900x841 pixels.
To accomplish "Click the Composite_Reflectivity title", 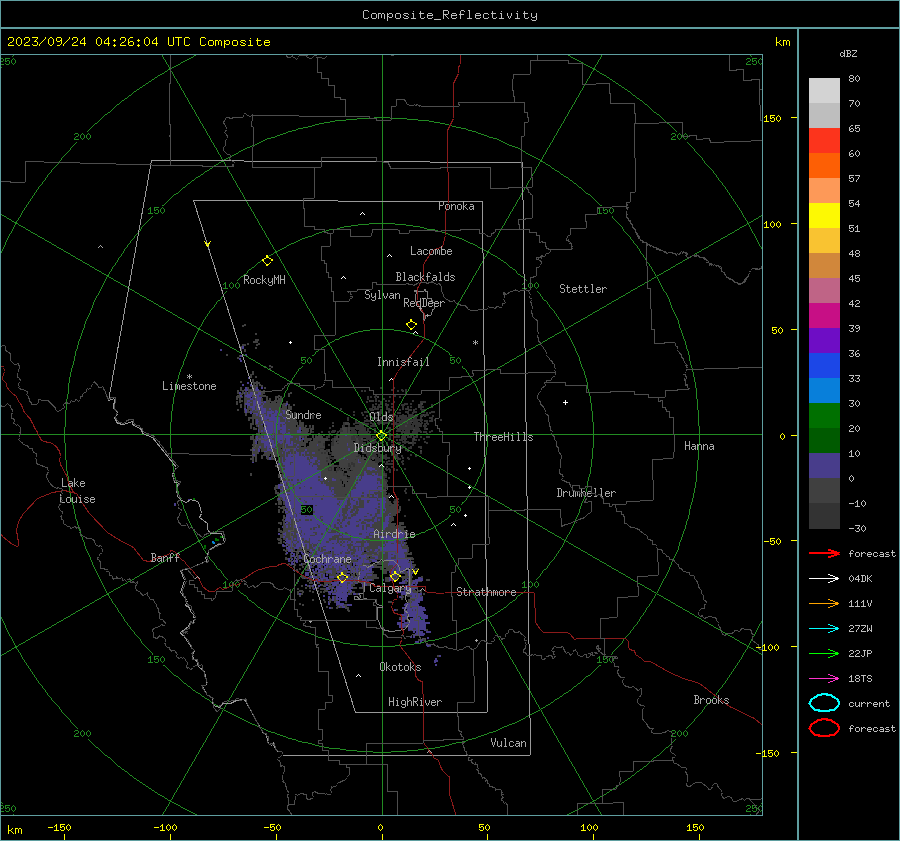I will click(449, 15).
